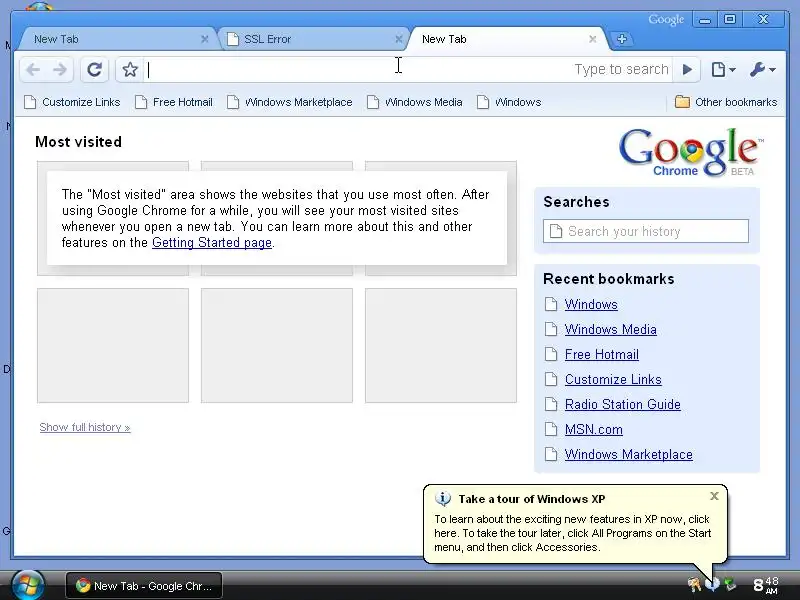Select the bottom-right empty thumbnail
800x600 pixels.
tap(441, 345)
